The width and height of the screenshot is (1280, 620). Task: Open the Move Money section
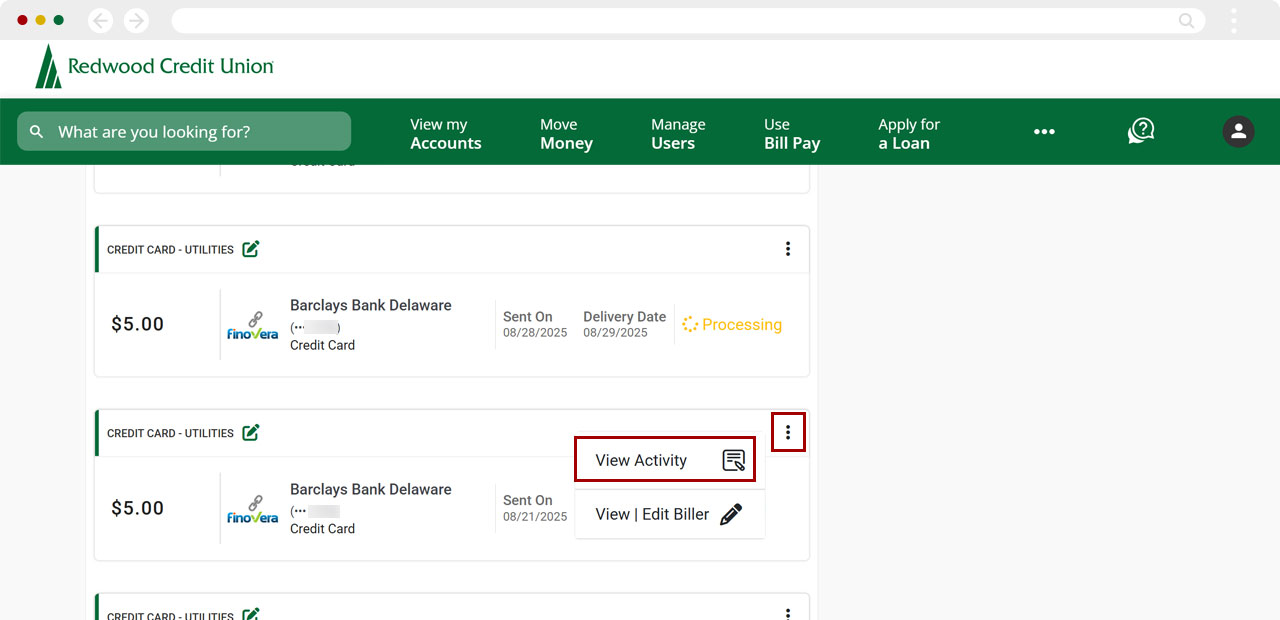(565, 131)
